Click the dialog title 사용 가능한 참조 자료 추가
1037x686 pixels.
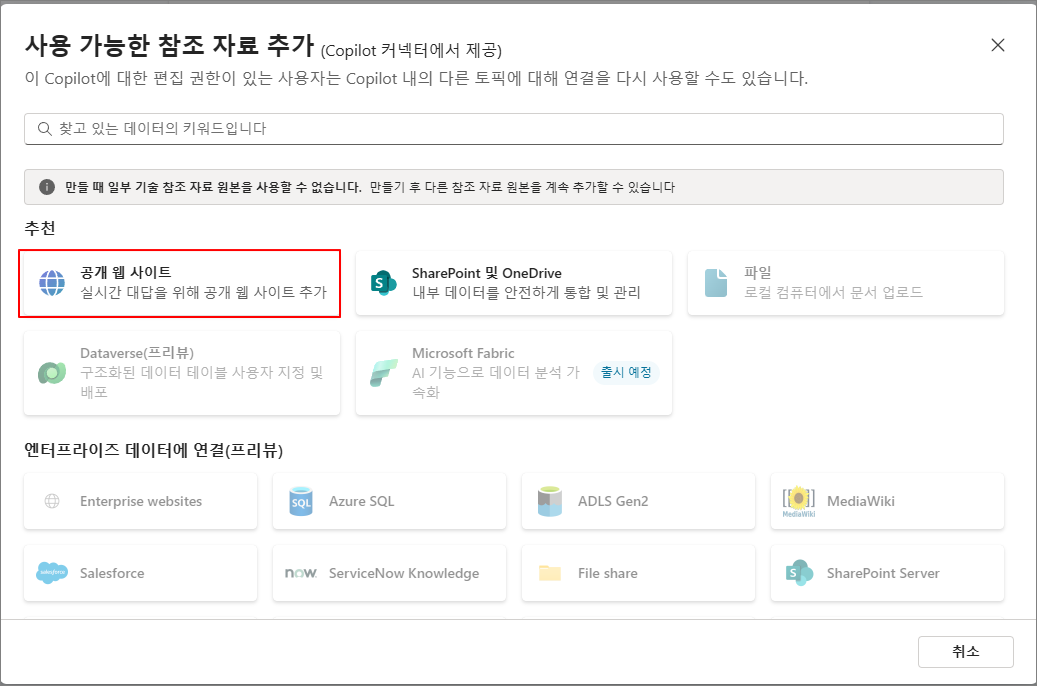[x=169, y=45]
